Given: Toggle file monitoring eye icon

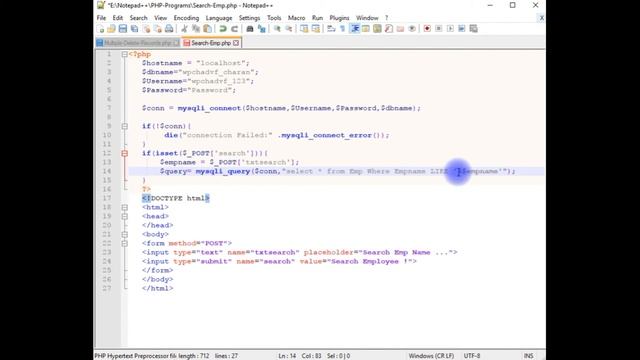Looking at the screenshot, I should click(412, 29).
